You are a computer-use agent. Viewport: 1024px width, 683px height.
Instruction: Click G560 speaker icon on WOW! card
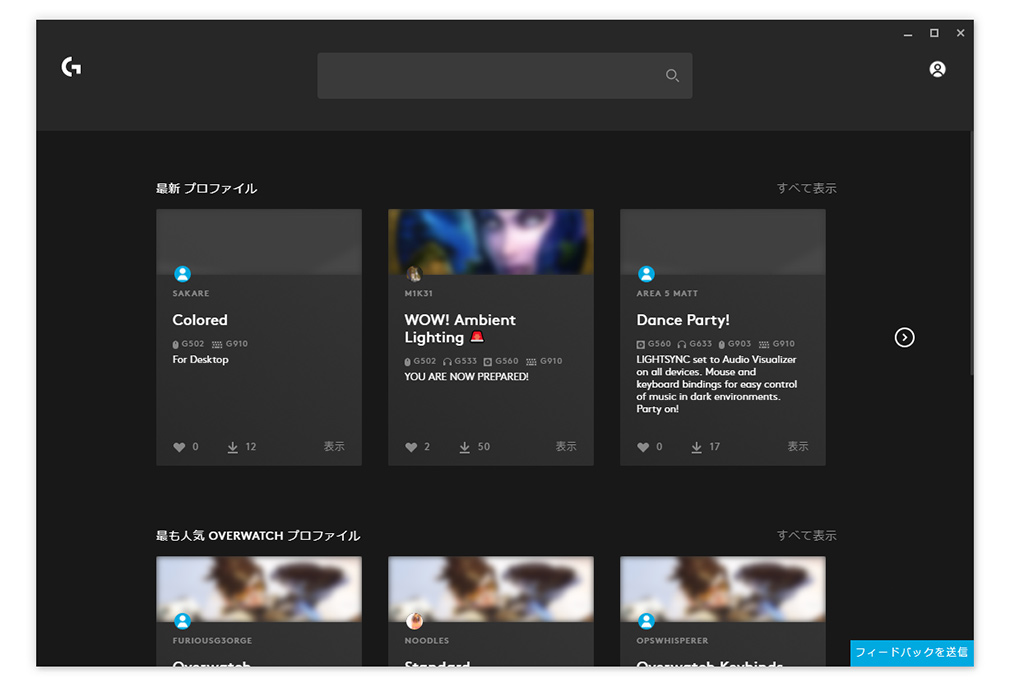click(x=487, y=361)
